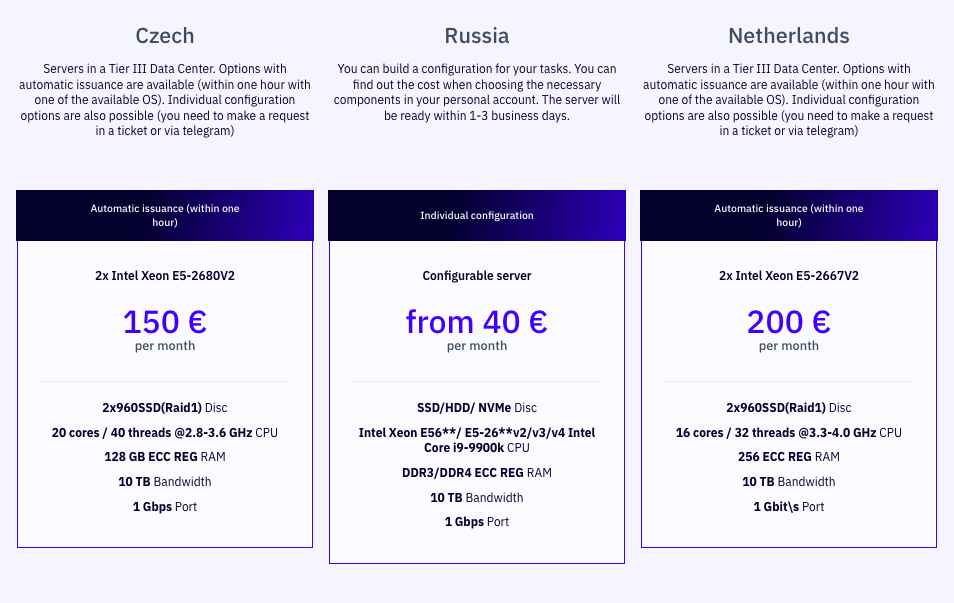
Task: Click the 2x Intel Xeon E5-2680V2 title
Action: point(165,275)
